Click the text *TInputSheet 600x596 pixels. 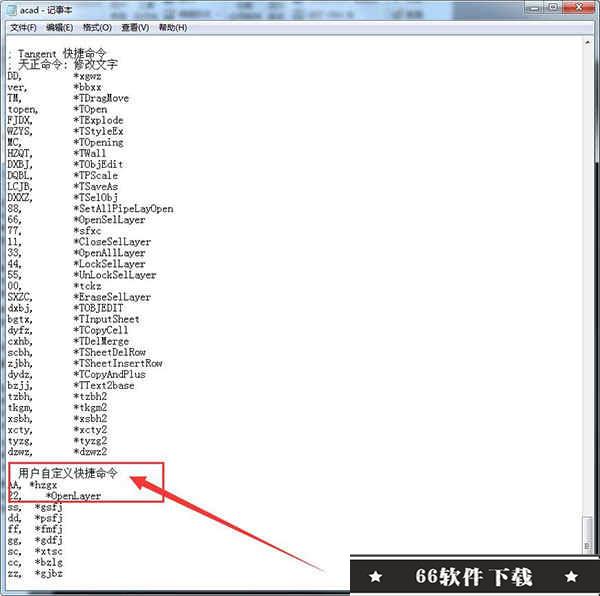tap(107, 319)
